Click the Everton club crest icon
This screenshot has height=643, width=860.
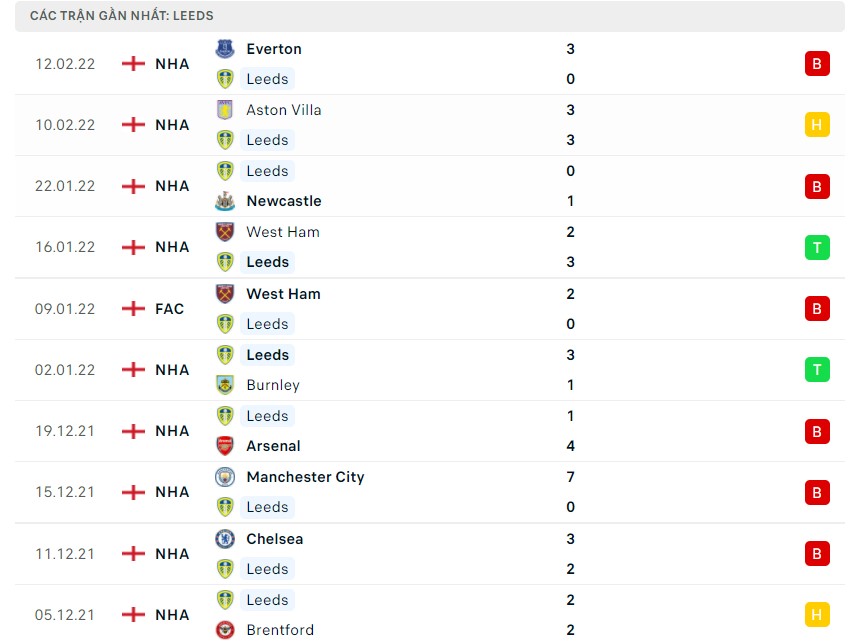click(x=225, y=49)
